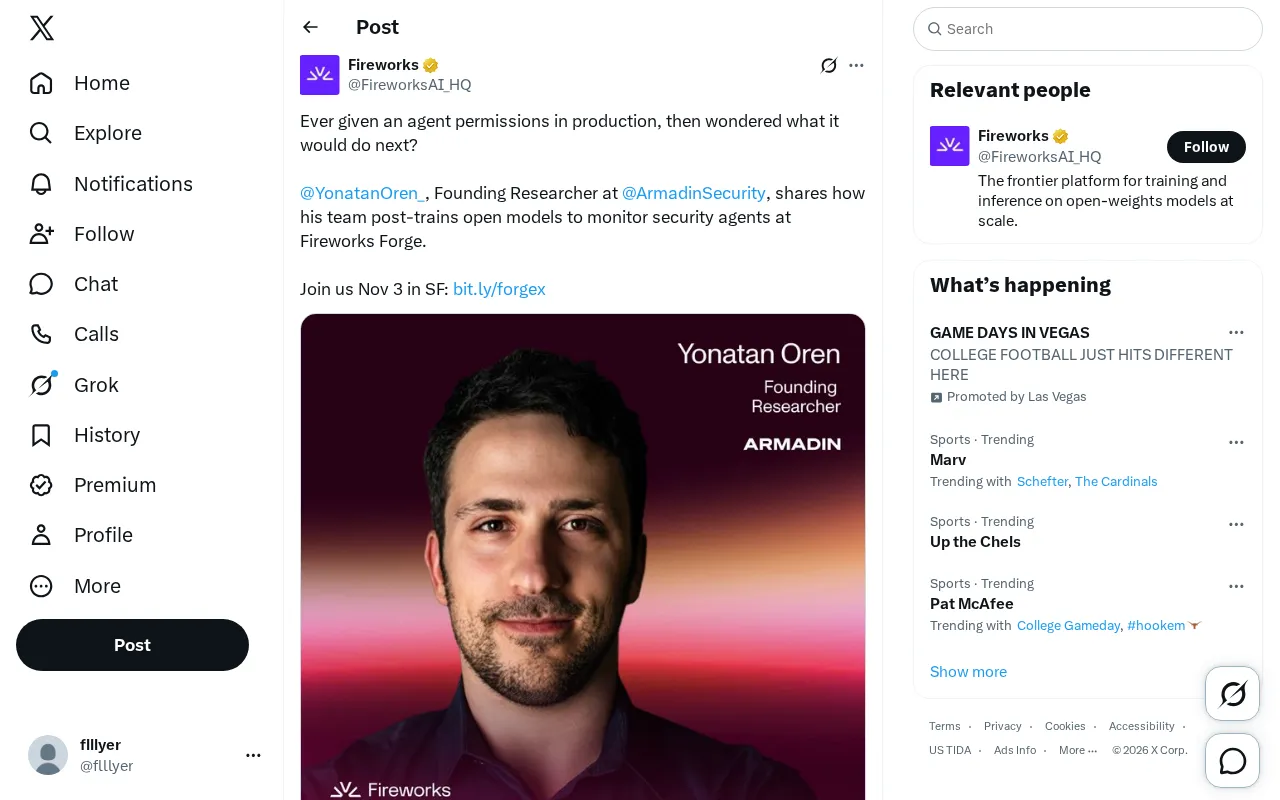1280x800 pixels.
Task: Expand More footer links menu
Action: tap(1078, 750)
